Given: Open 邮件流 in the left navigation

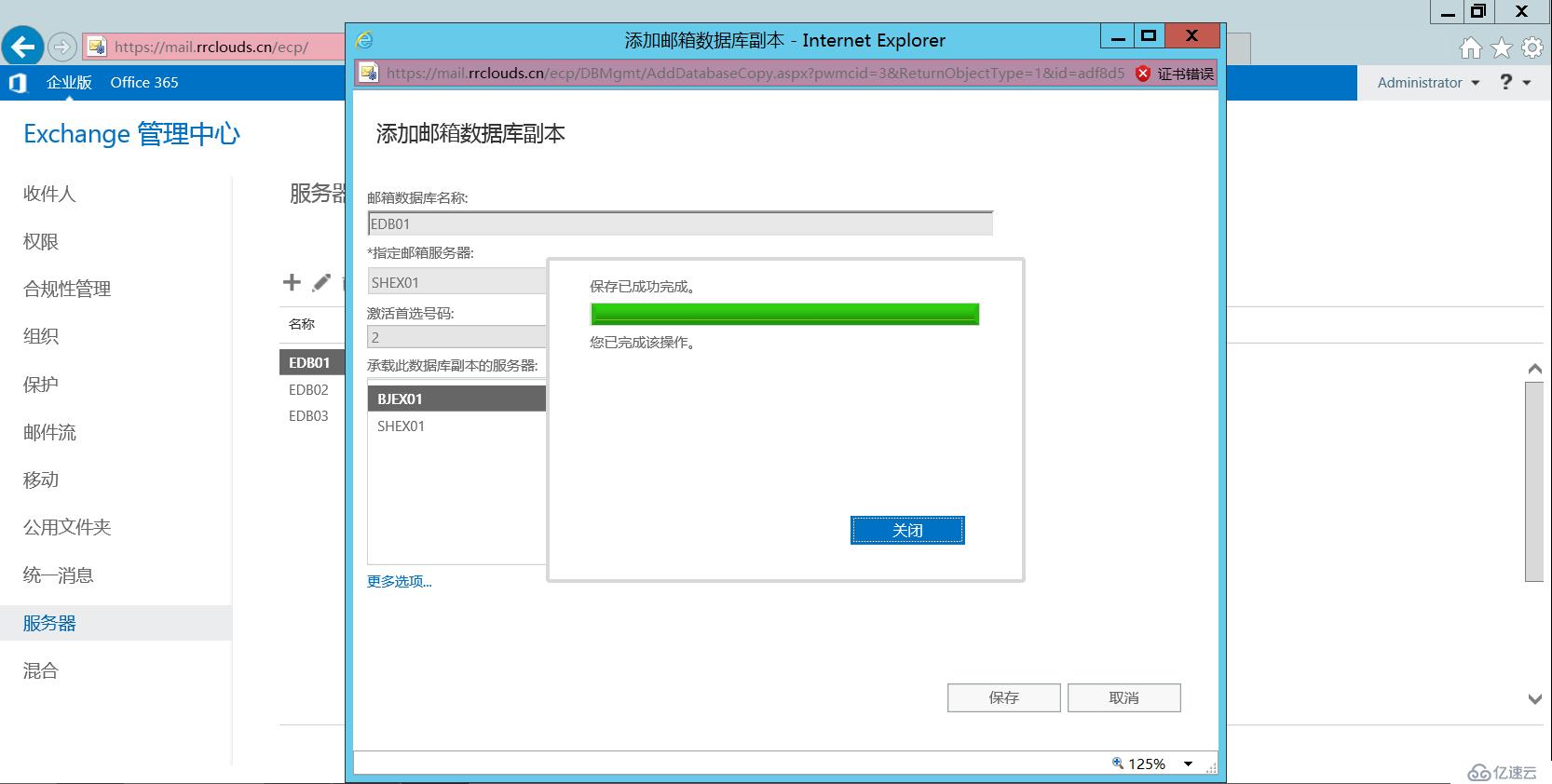Looking at the screenshot, I should (49, 432).
